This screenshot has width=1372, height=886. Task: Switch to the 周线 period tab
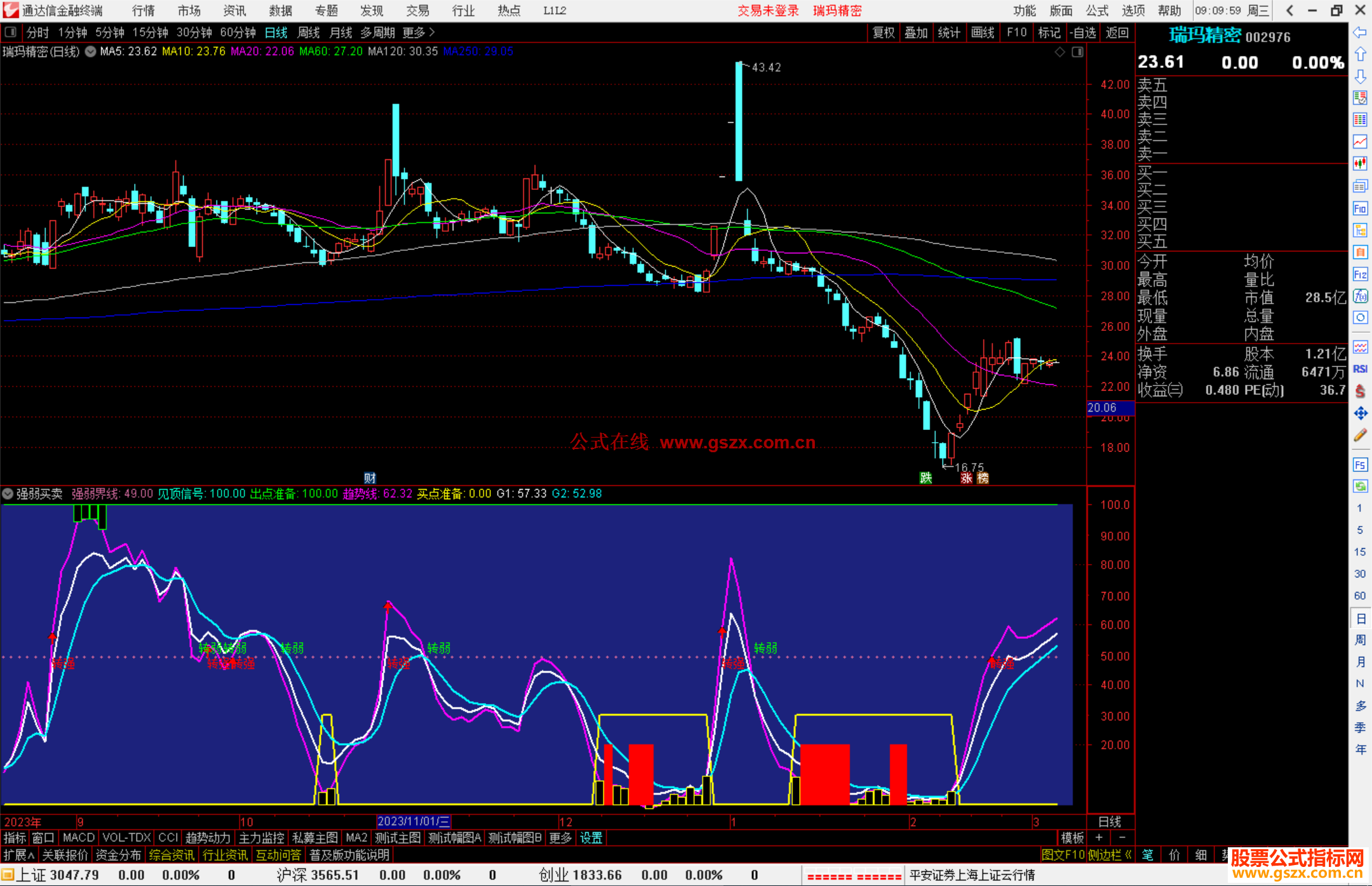309,32
